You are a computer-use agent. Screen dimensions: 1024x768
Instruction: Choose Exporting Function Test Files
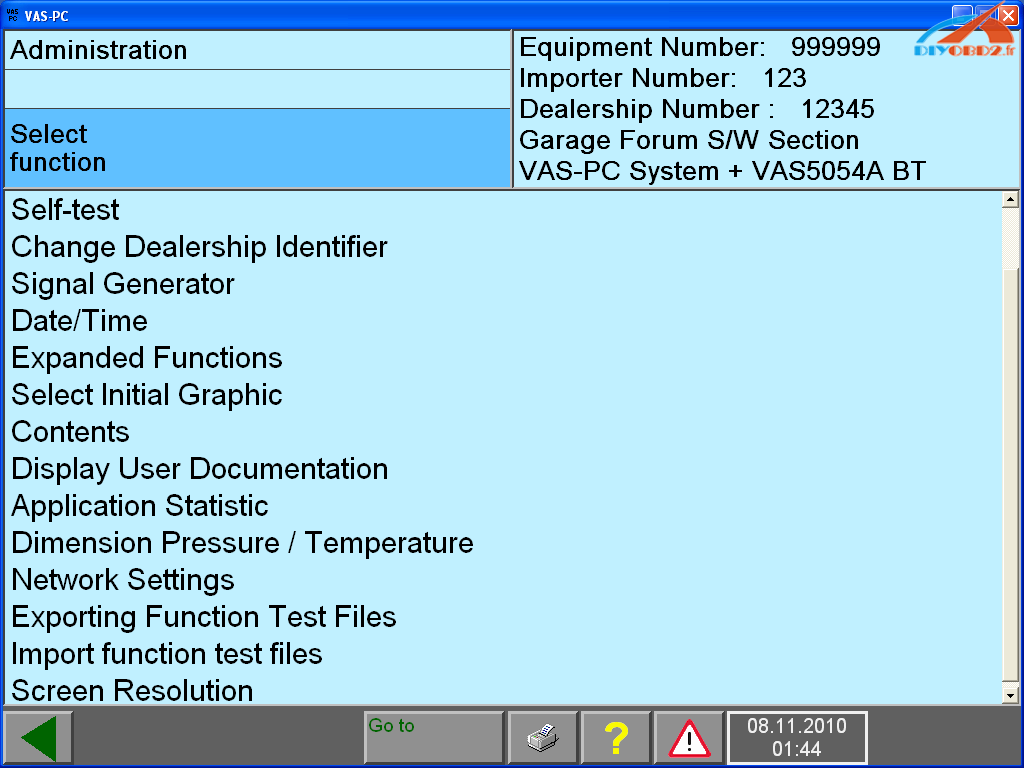[204, 617]
